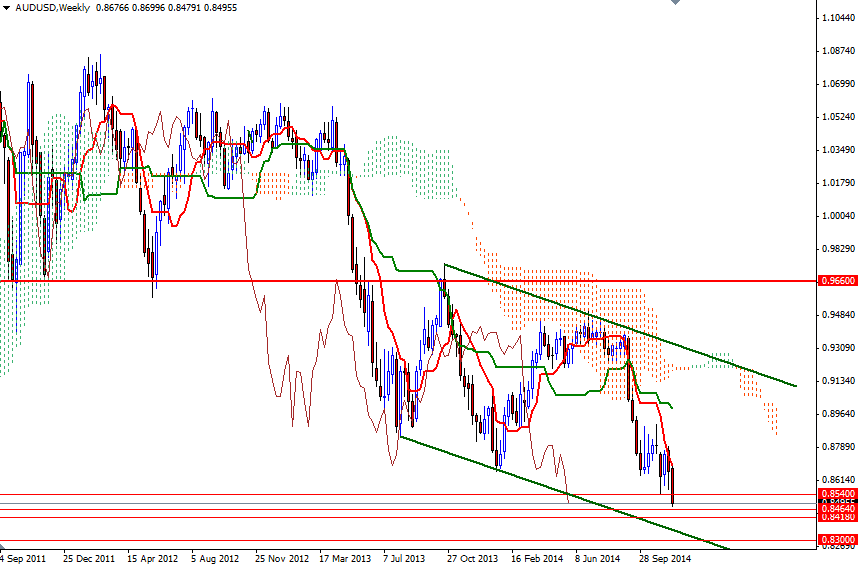Click the 8 Jun 2014 date label

tap(597, 559)
